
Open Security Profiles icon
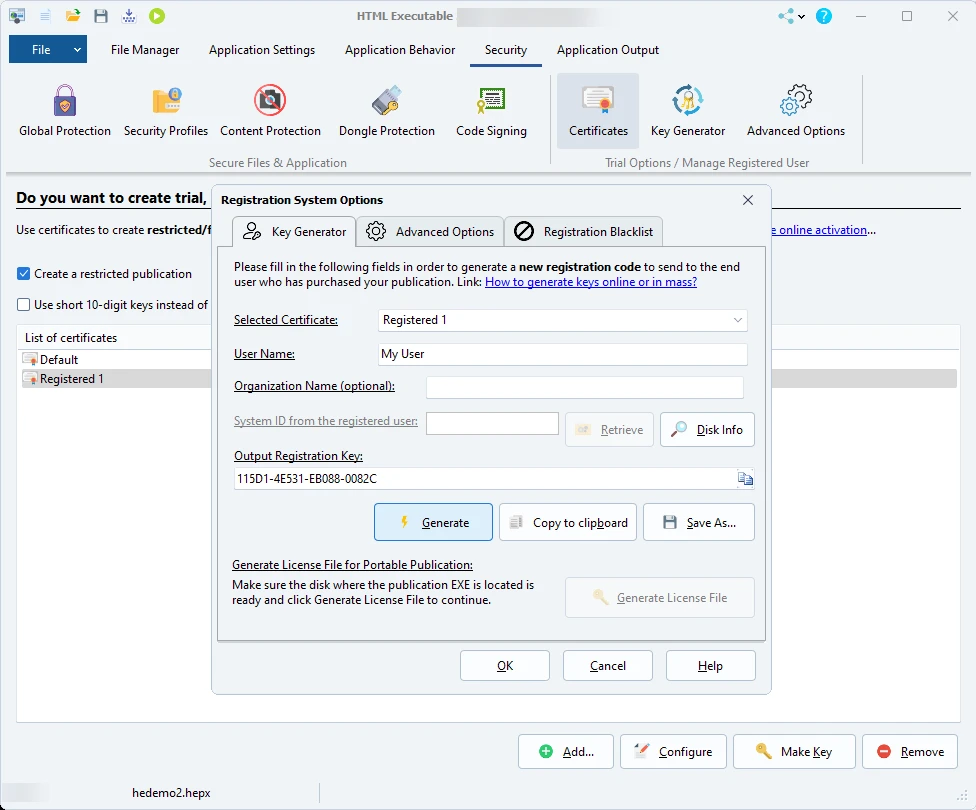166,110
